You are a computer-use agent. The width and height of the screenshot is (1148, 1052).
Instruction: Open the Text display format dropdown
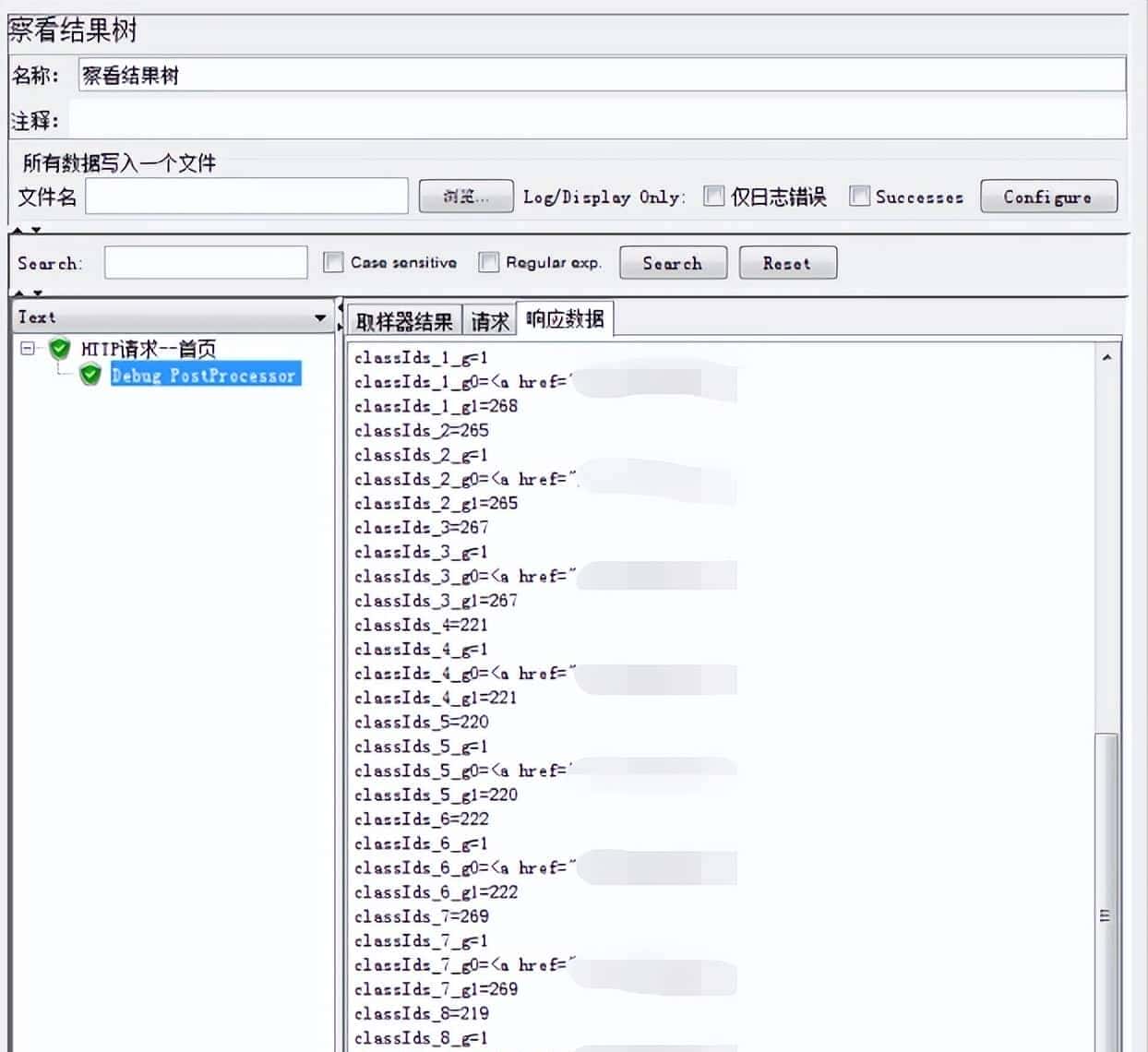[322, 317]
